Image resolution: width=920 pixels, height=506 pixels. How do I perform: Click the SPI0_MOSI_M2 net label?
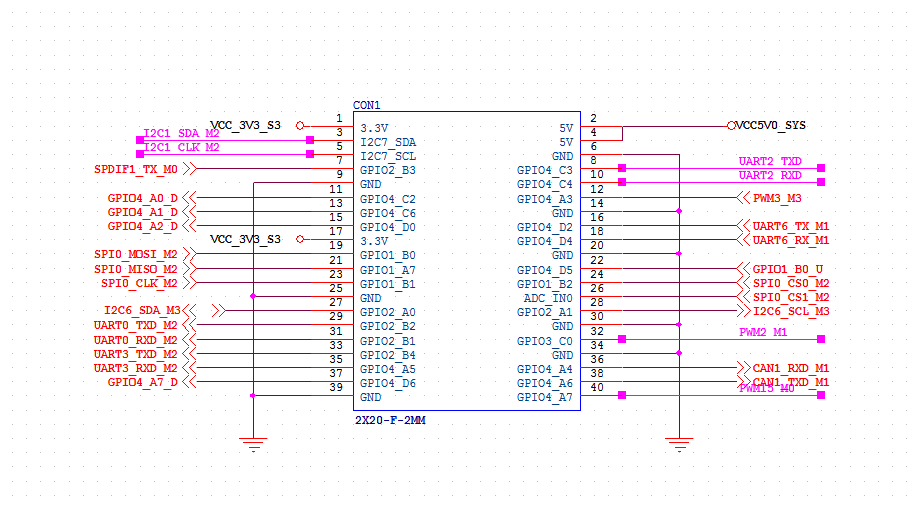point(136,255)
